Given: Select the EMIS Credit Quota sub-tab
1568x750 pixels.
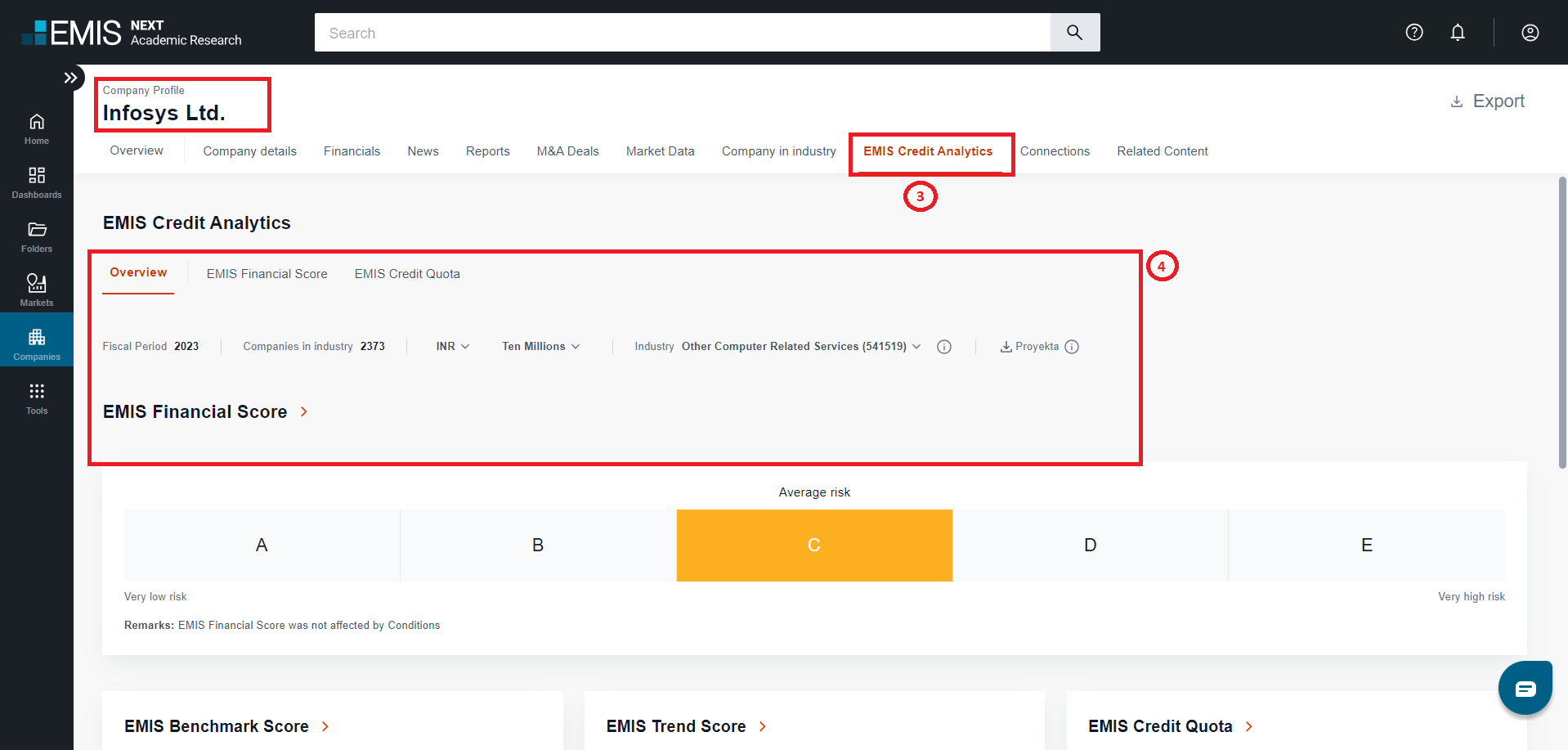Looking at the screenshot, I should point(407,274).
